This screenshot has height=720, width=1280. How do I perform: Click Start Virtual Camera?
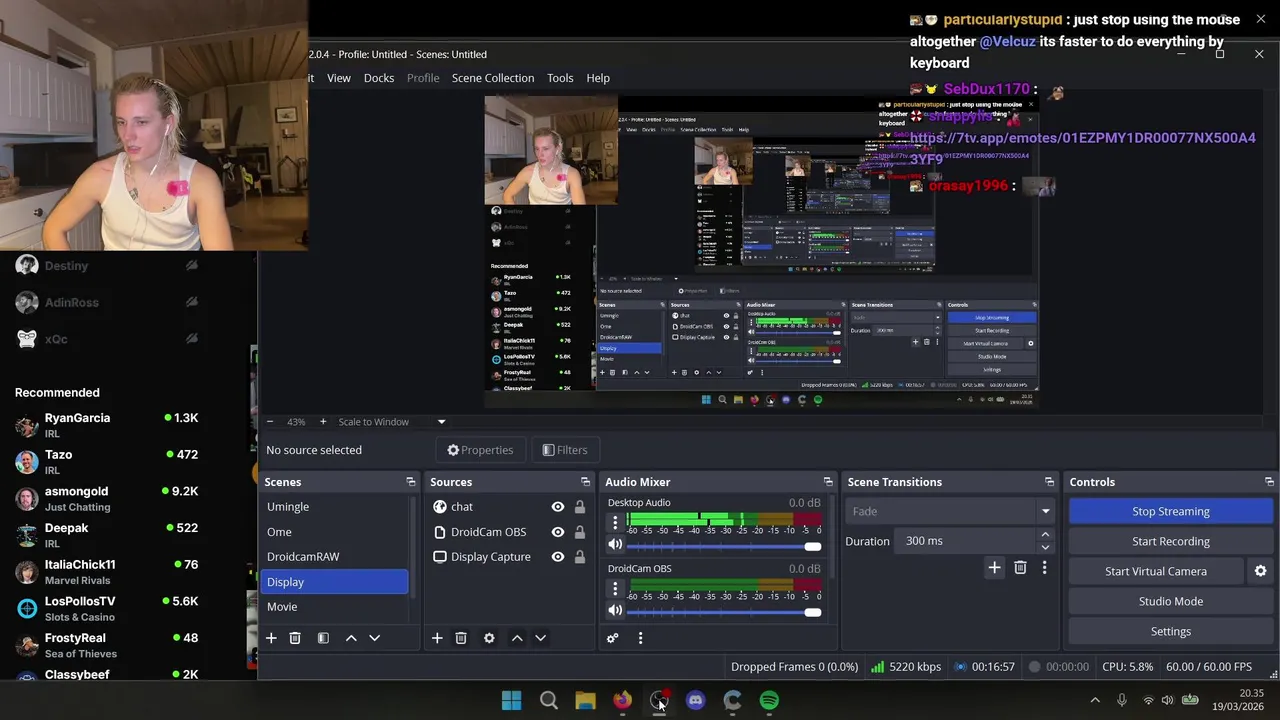coord(1155,571)
